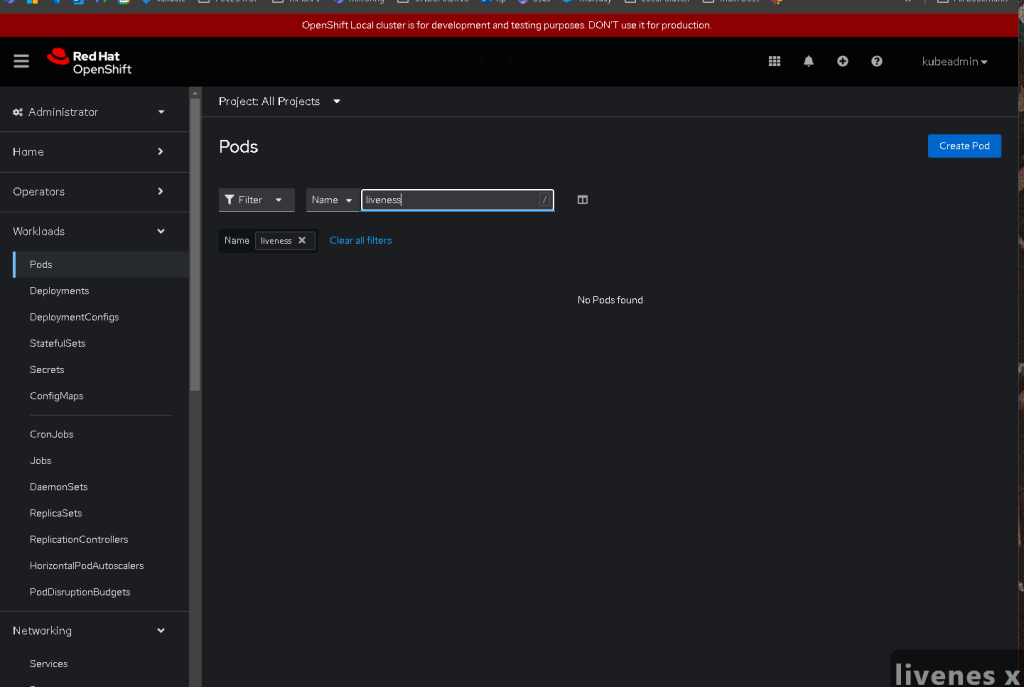Open the notifications bell
Viewport: 1024px width, 687px height.
pos(808,61)
